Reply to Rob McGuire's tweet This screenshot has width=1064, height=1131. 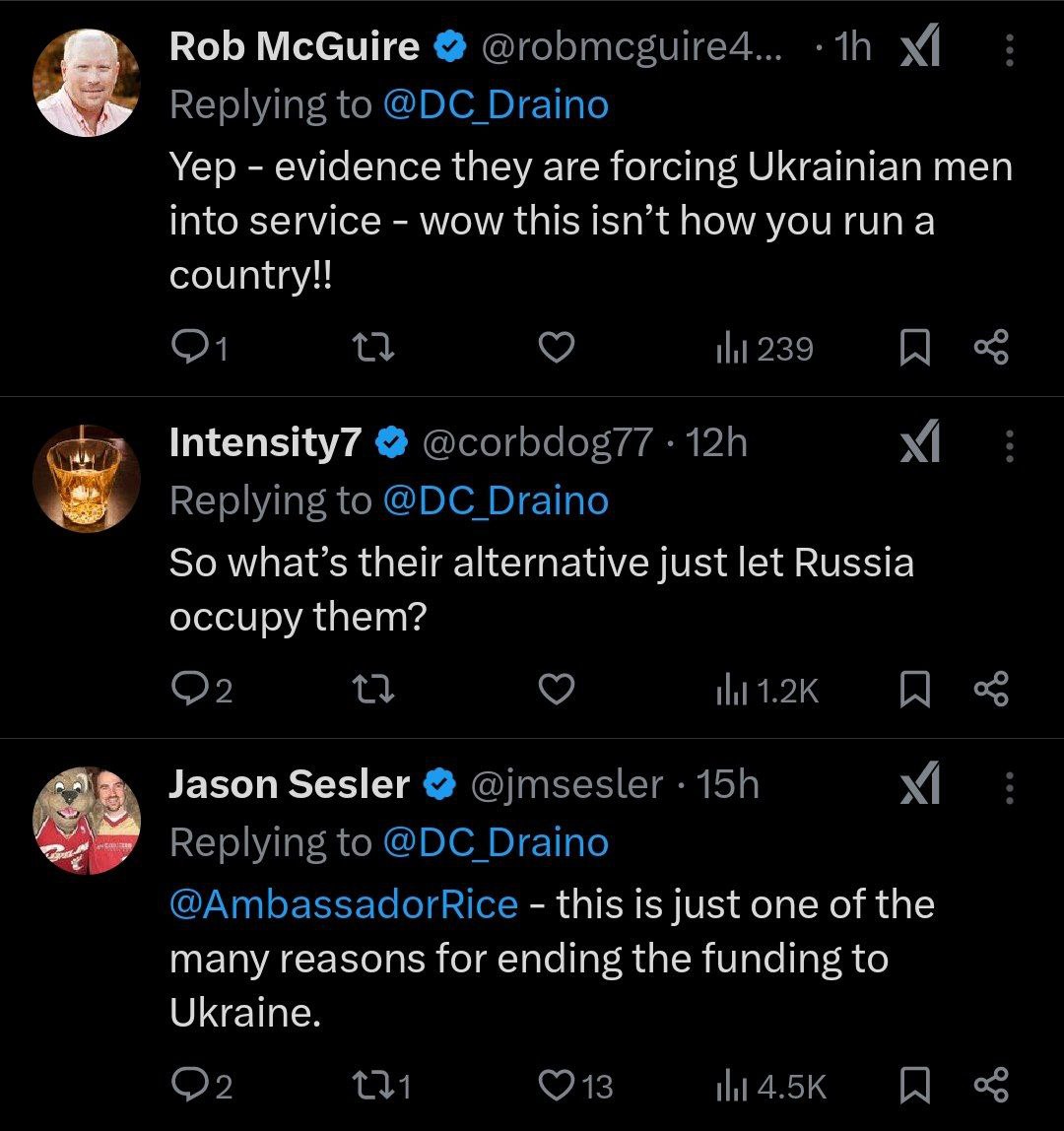[x=187, y=348]
